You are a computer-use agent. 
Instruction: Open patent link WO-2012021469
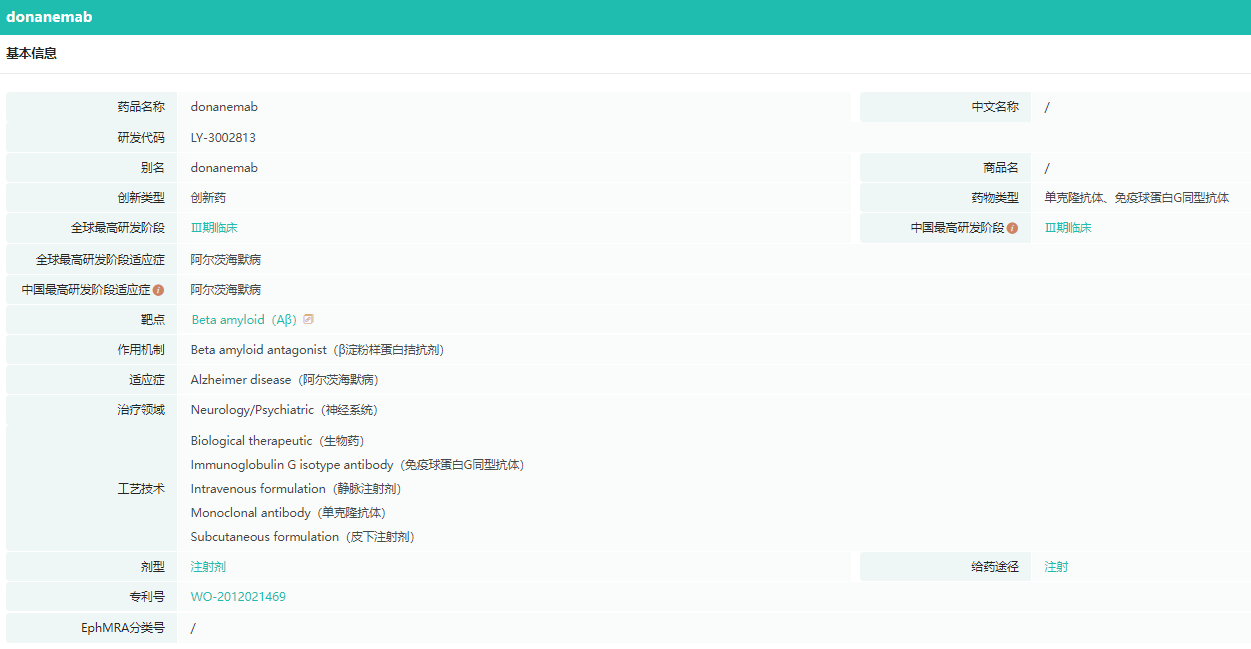[238, 597]
